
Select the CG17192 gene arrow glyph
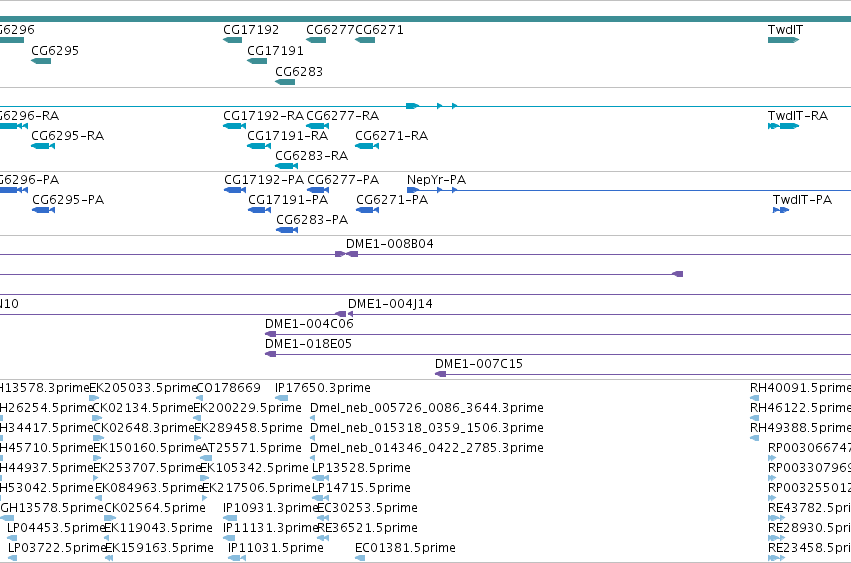click(232, 40)
